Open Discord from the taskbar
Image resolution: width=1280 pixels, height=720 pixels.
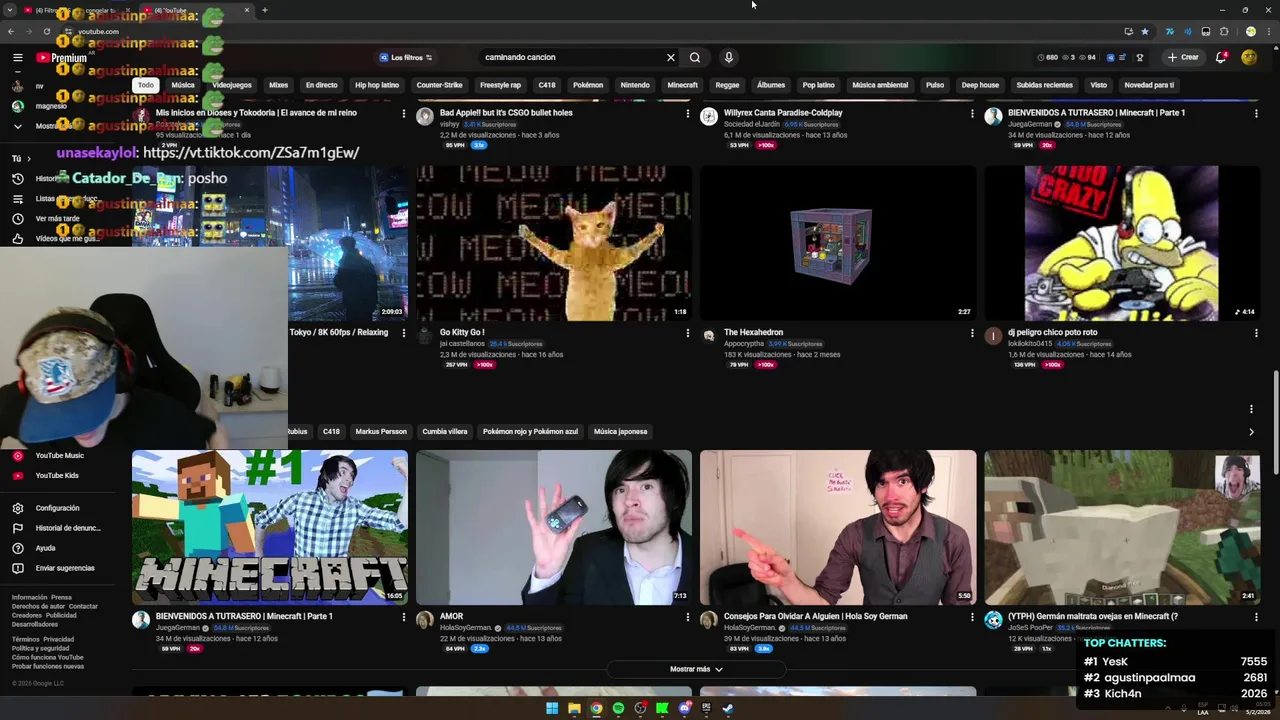pos(684,709)
